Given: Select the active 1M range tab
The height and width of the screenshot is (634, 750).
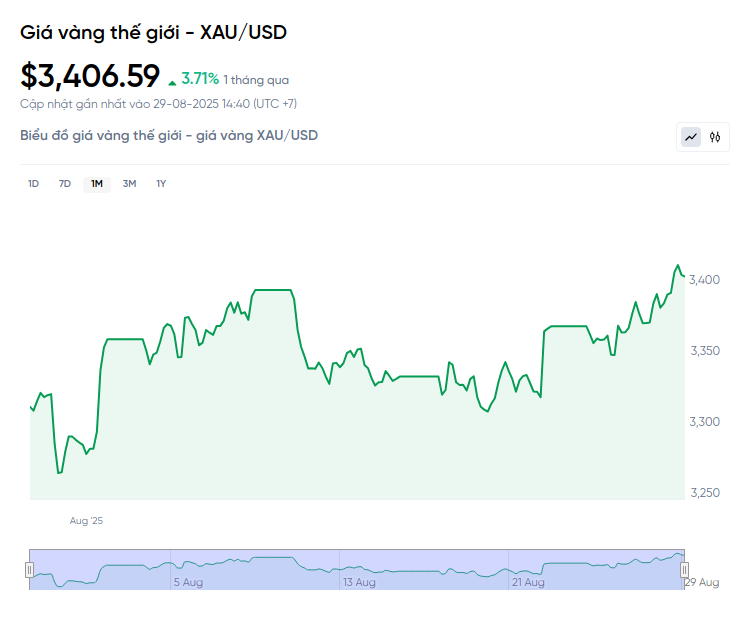Looking at the screenshot, I should pos(97,183).
